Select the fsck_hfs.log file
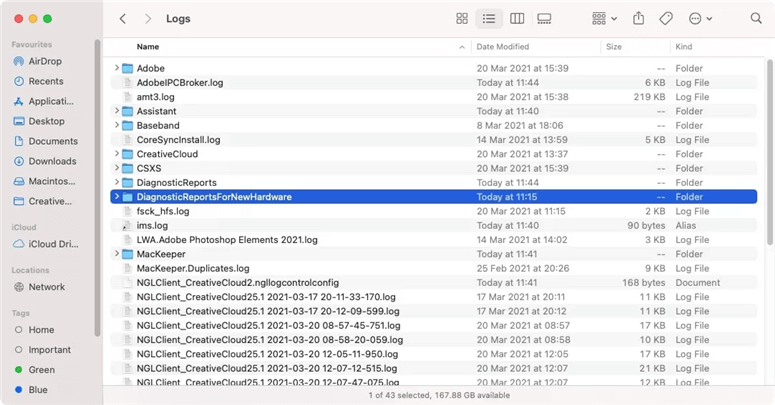 pyautogui.click(x=433, y=211)
